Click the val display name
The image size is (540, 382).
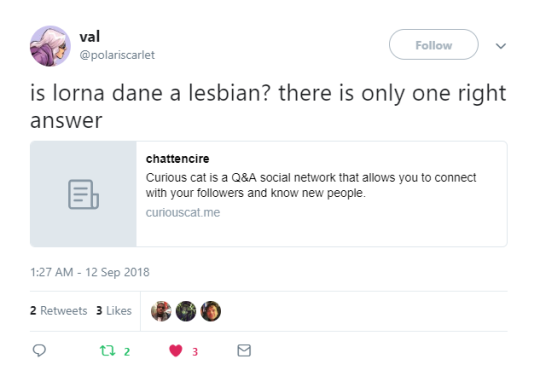90,37
